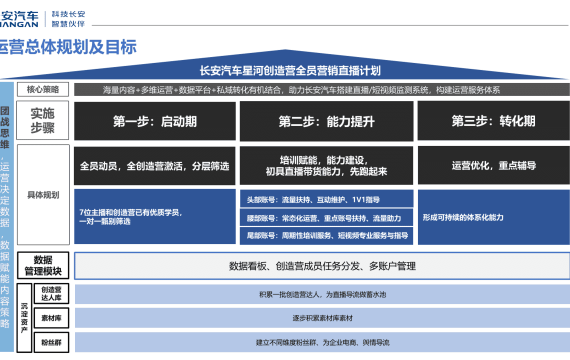Select the 创造营达人库 box

pos(51,293)
